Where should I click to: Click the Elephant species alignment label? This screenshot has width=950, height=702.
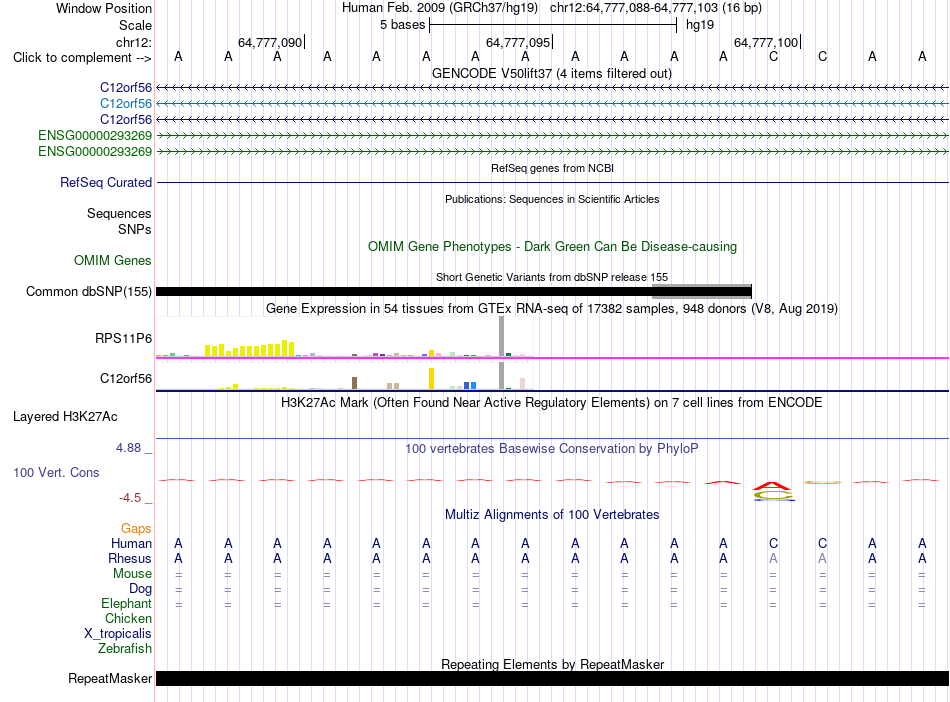click(126, 603)
